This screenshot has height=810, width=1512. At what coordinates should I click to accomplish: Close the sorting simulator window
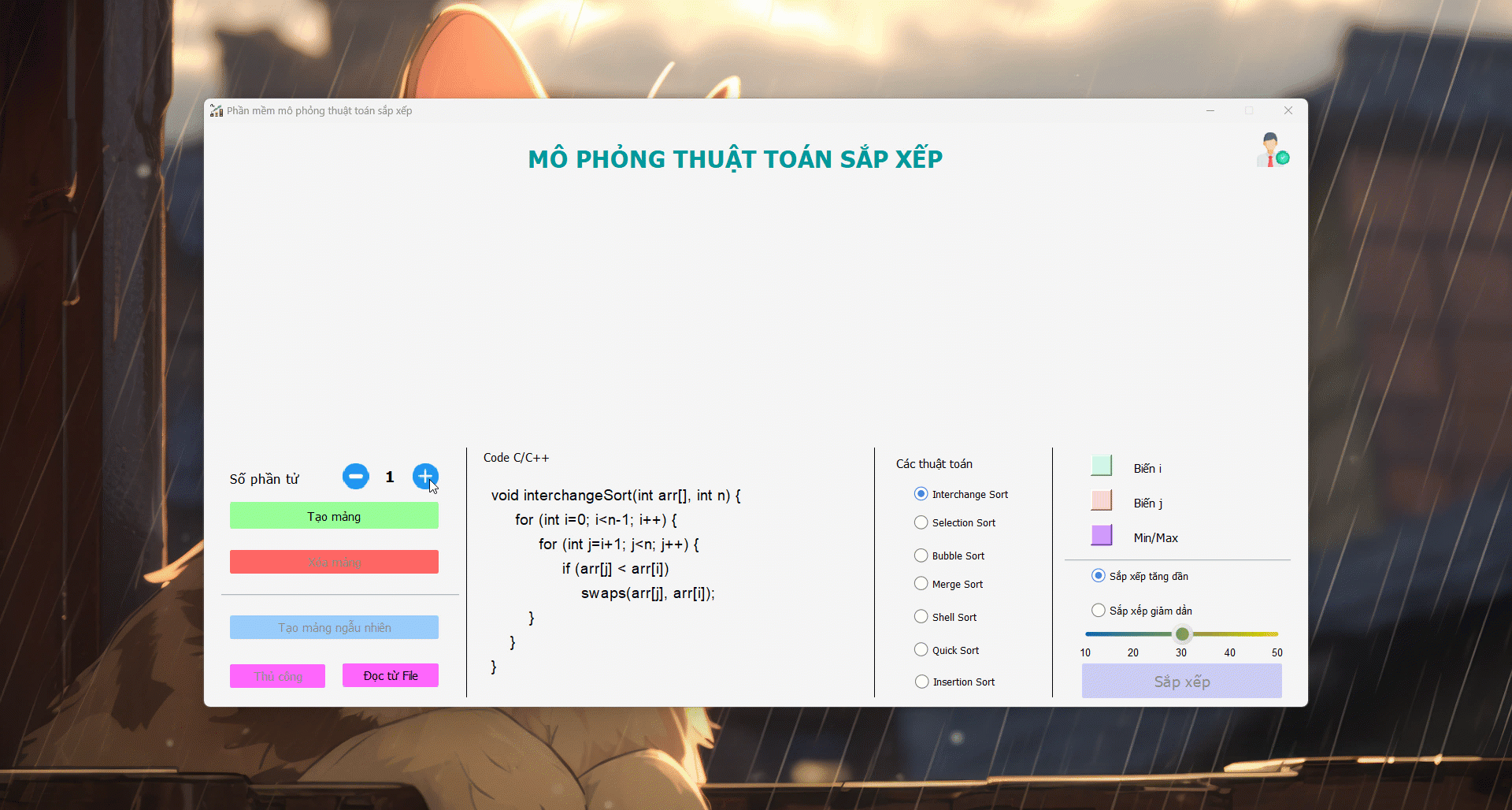tap(1288, 110)
